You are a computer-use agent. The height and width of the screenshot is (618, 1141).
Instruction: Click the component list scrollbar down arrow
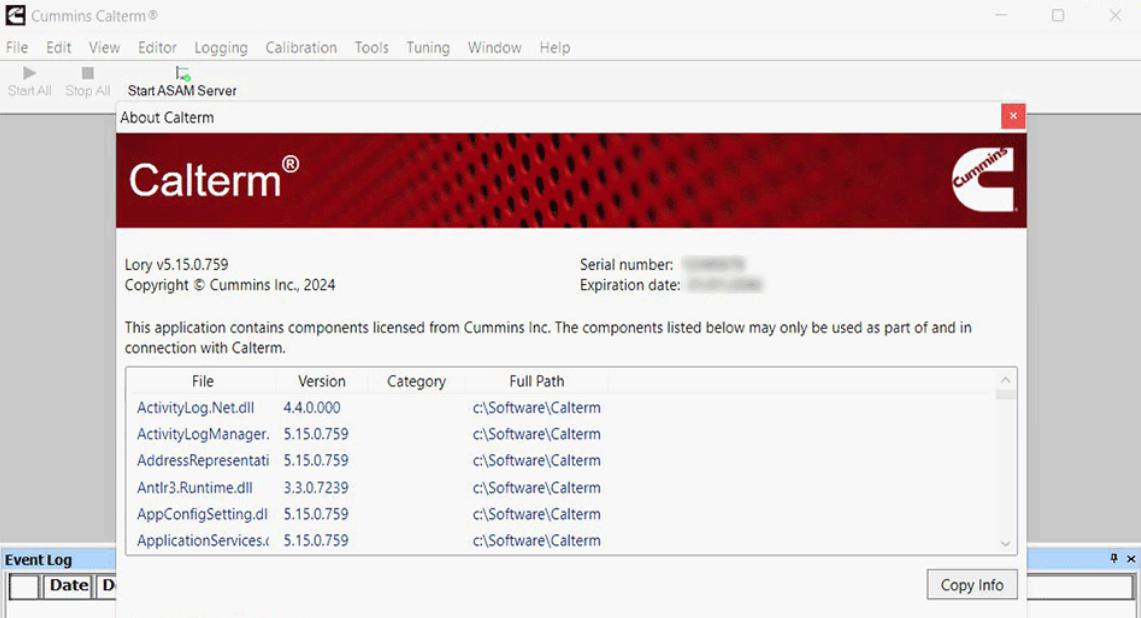pos(1006,542)
